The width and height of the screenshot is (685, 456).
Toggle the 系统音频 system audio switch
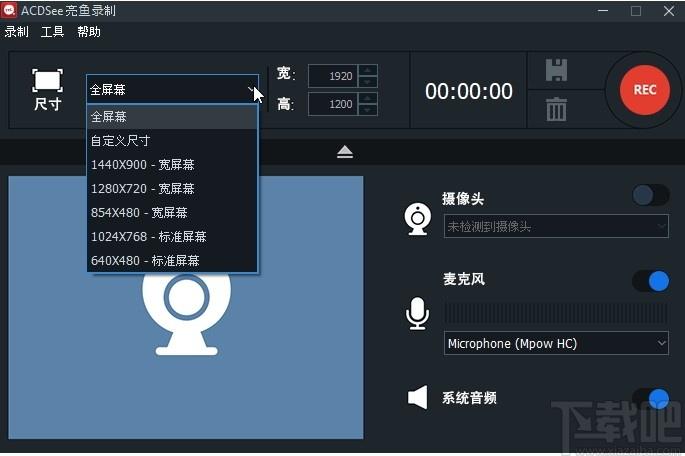point(650,398)
